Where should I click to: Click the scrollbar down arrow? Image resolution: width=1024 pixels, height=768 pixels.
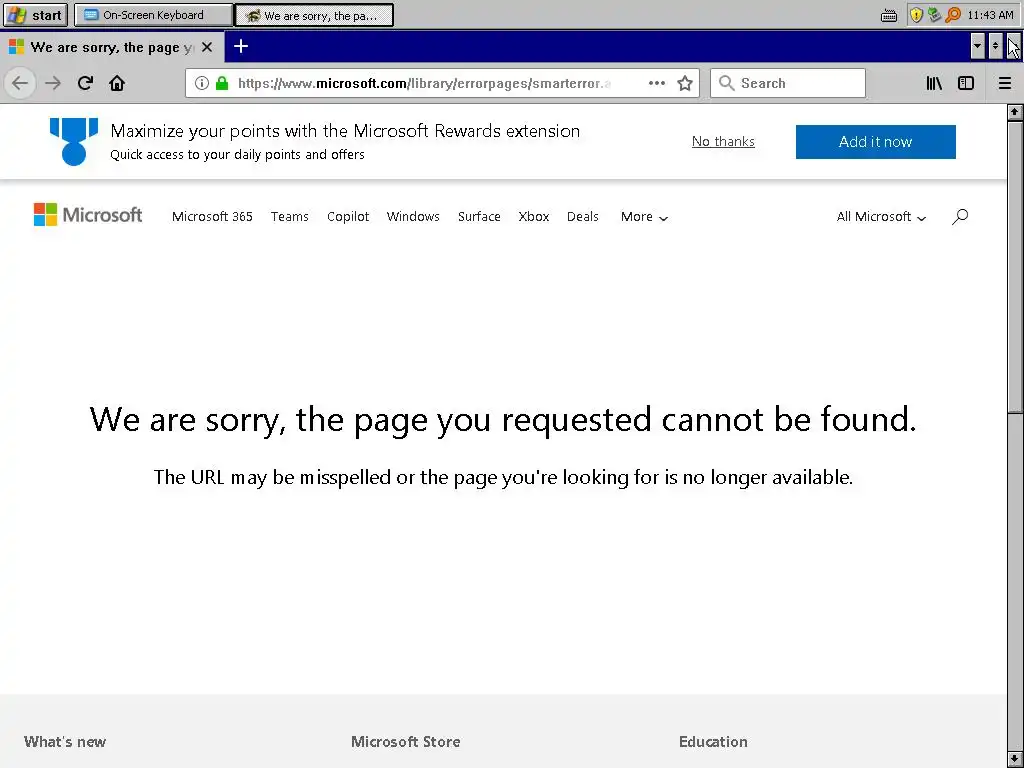[x=1014, y=759]
